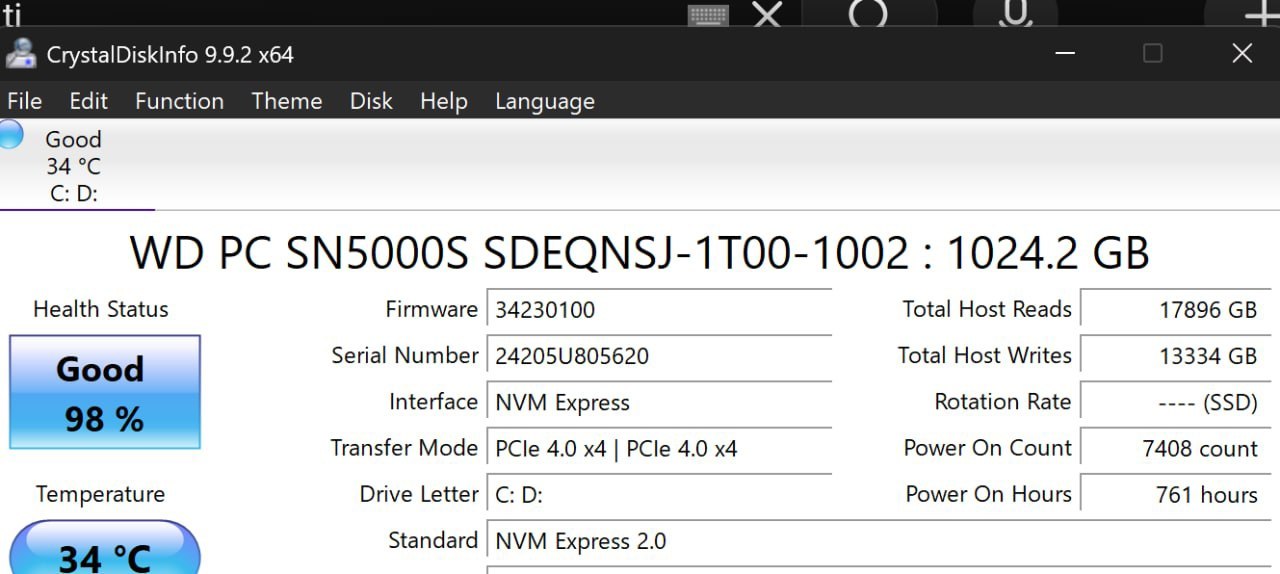The height and width of the screenshot is (574, 1280).
Task: Click the Power On Hours value 761 hours
Action: coord(1175,494)
